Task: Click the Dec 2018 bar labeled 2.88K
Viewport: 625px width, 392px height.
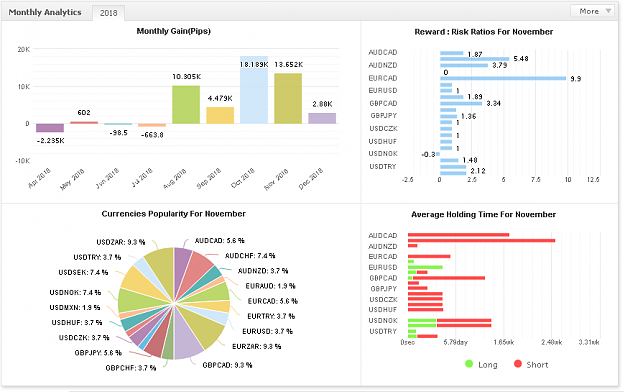Action: tap(322, 118)
